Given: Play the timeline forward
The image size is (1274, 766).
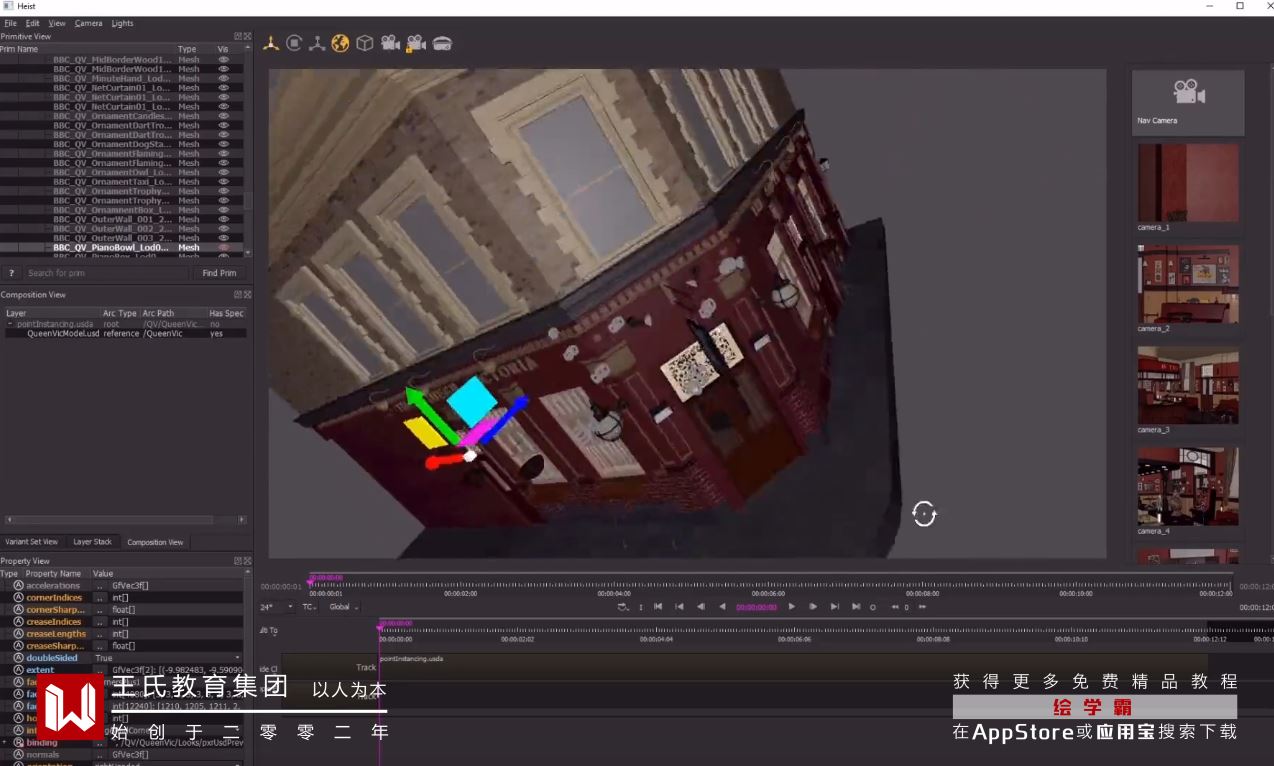Looking at the screenshot, I should 792,607.
